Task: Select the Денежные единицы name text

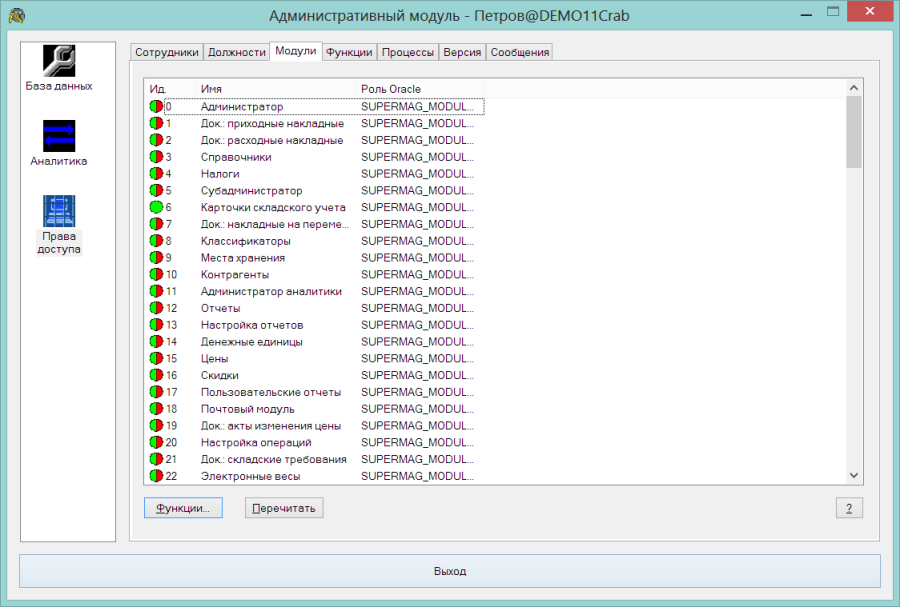Action: pos(251,342)
